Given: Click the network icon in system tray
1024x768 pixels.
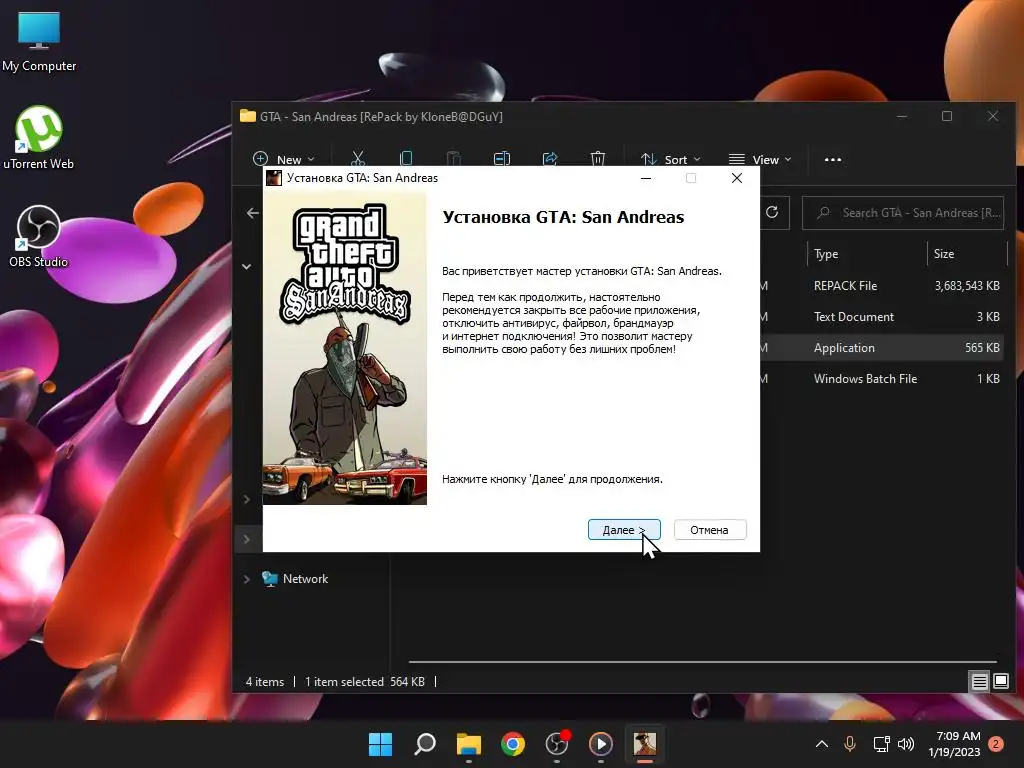Looking at the screenshot, I should [881, 744].
